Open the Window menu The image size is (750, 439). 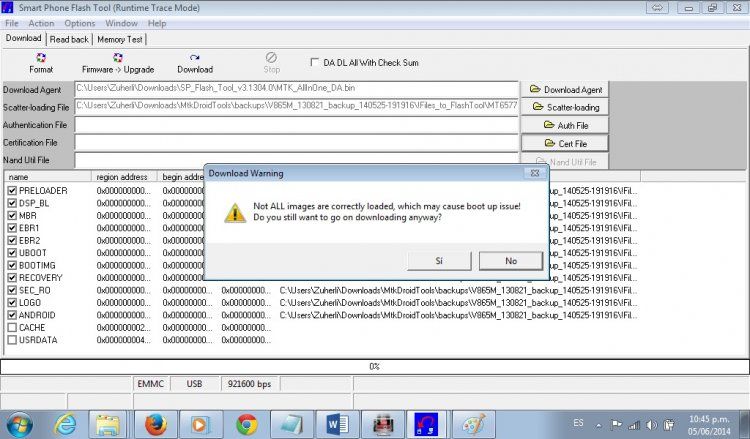point(121,23)
